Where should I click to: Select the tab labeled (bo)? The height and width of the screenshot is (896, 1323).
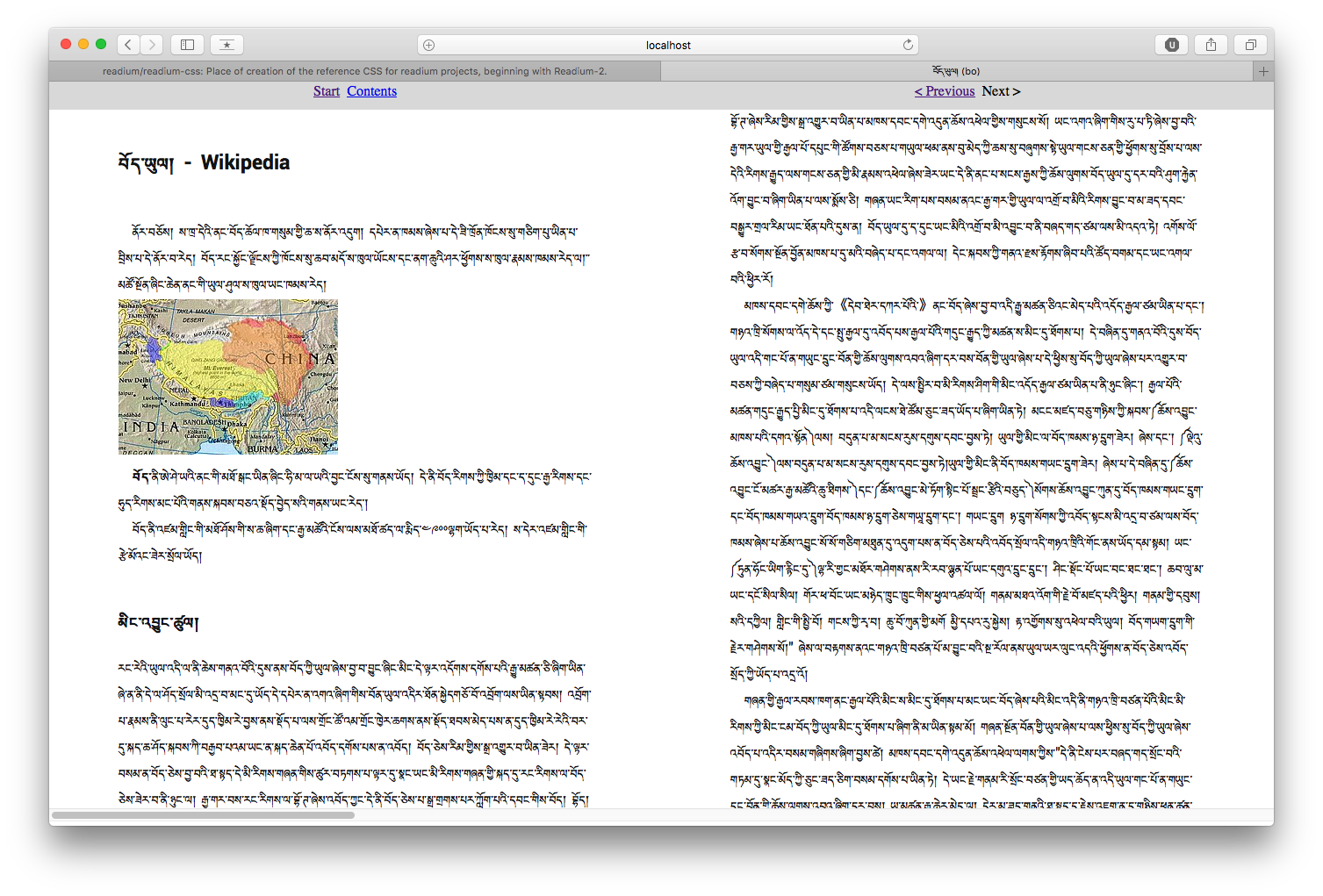pyautogui.click(x=956, y=71)
